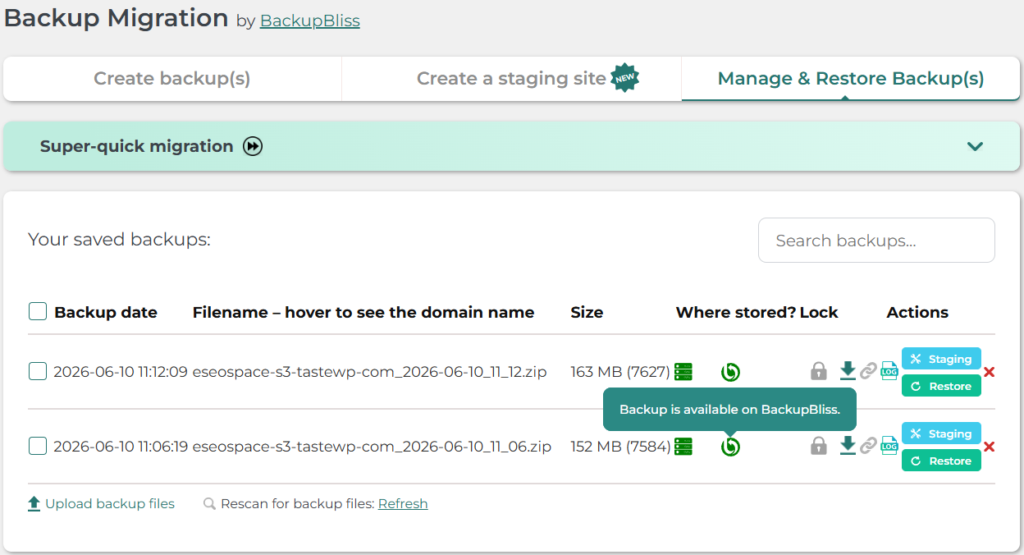Image resolution: width=1024 pixels, height=555 pixels.
Task: Toggle lock on the 163 MB backup
Action: (818, 371)
